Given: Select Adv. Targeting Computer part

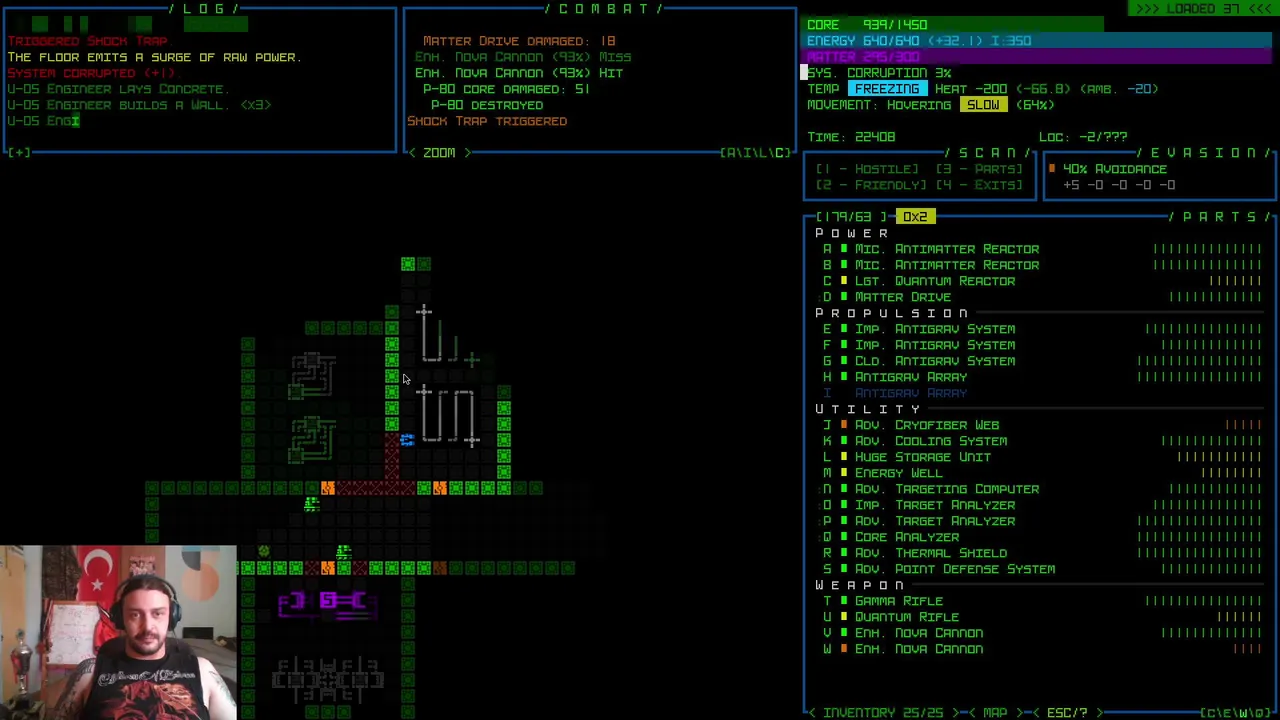Looking at the screenshot, I should (x=946, y=489).
